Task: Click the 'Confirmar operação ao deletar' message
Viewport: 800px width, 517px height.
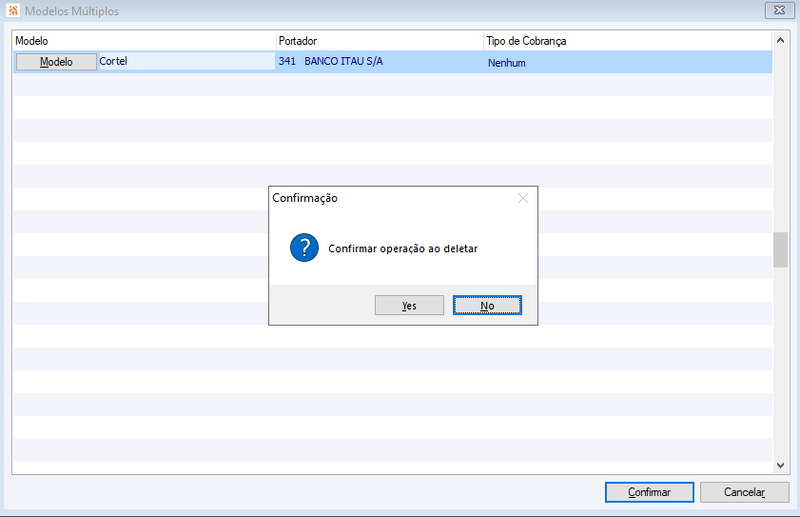Action: click(x=403, y=249)
